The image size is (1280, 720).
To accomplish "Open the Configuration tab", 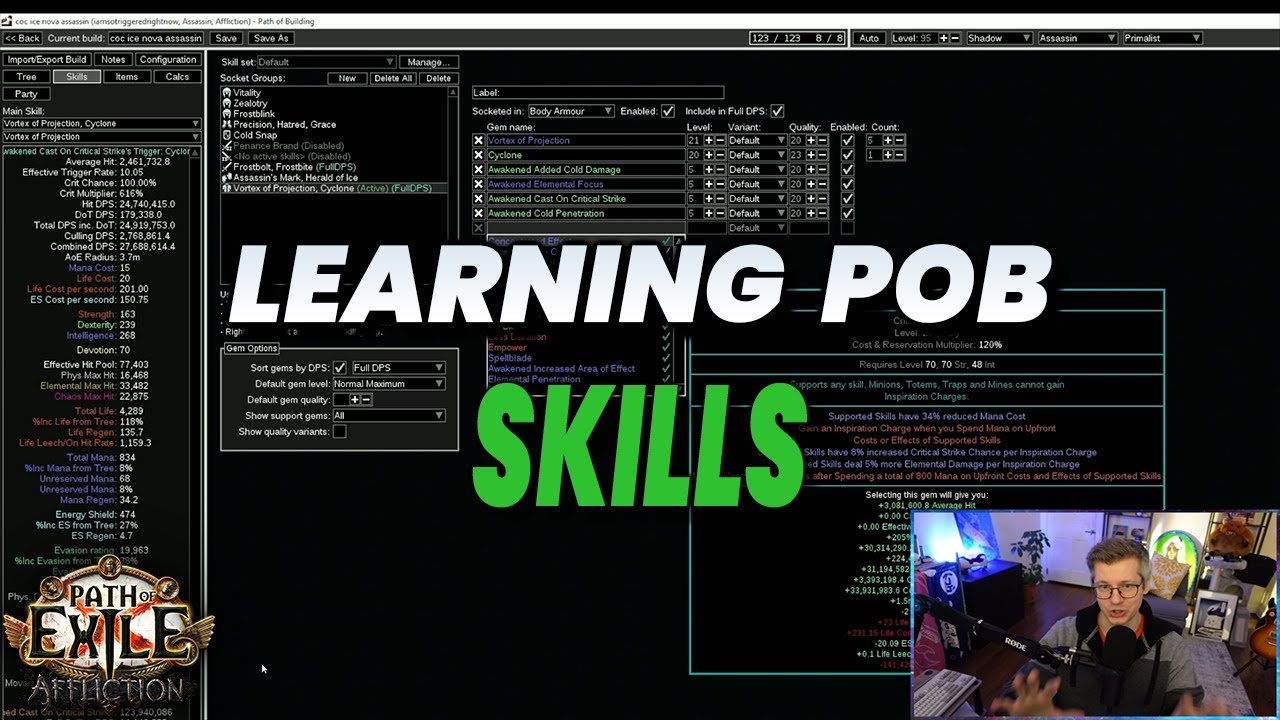I will point(168,60).
